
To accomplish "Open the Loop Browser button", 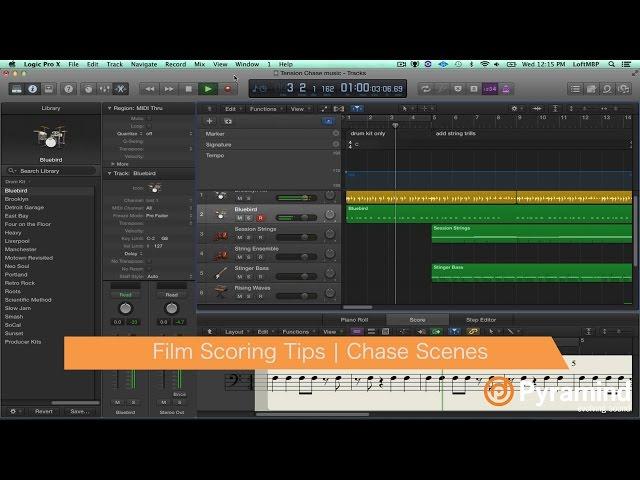I will [x=607, y=89].
